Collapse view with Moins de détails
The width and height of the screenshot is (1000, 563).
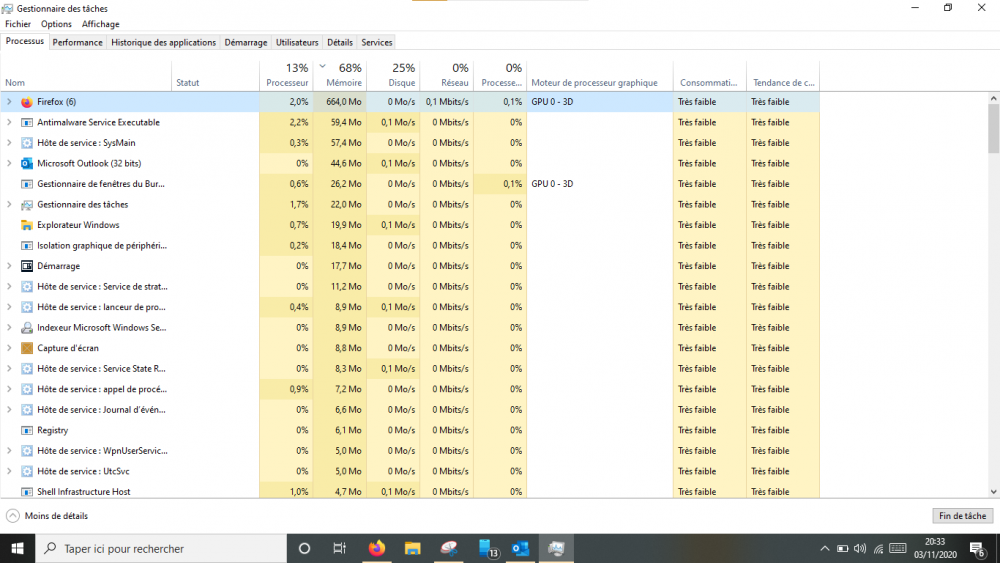47,516
